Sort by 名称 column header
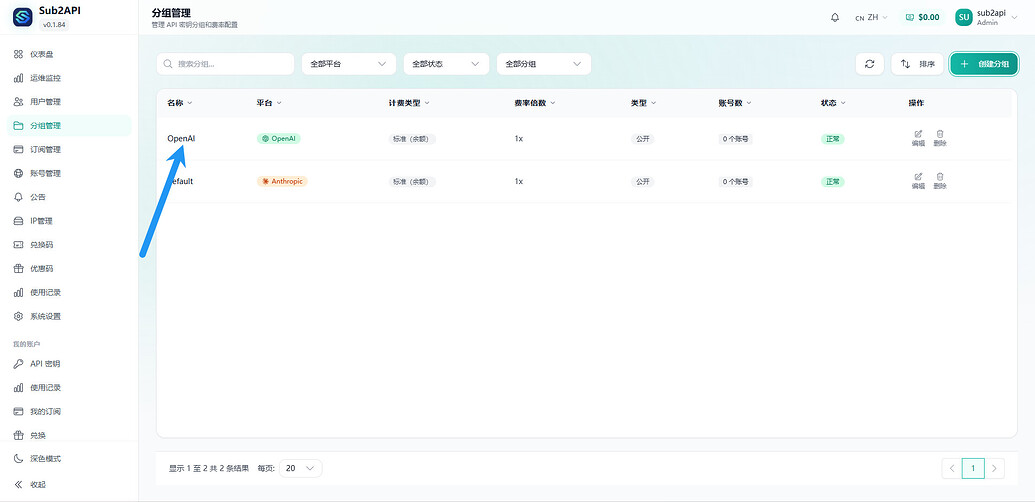This screenshot has width=1035, height=502. 180,103
